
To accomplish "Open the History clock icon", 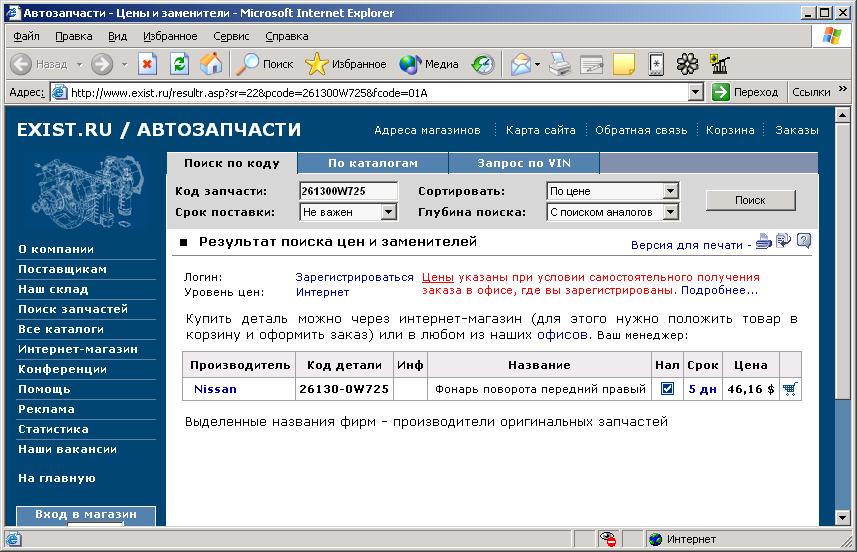I will click(483, 64).
